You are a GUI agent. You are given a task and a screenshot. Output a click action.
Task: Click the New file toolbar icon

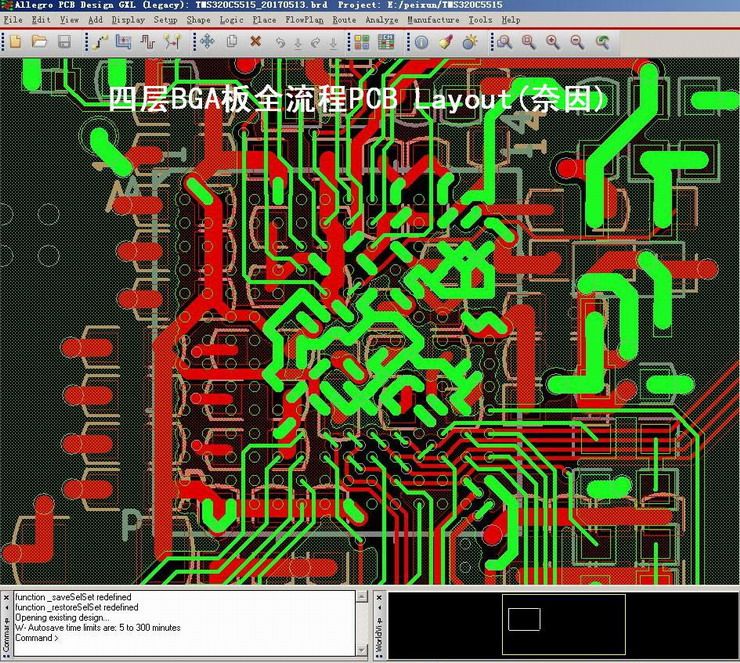coord(16,42)
